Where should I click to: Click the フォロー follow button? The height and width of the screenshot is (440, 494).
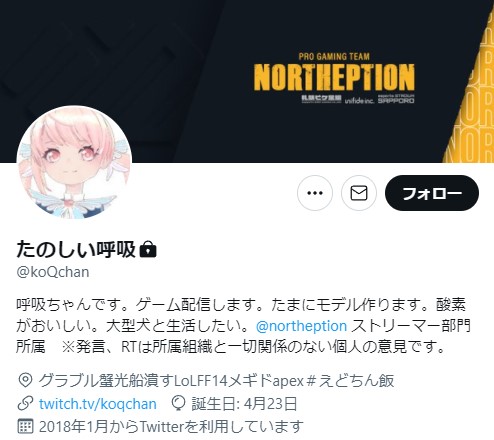pyautogui.click(x=432, y=193)
